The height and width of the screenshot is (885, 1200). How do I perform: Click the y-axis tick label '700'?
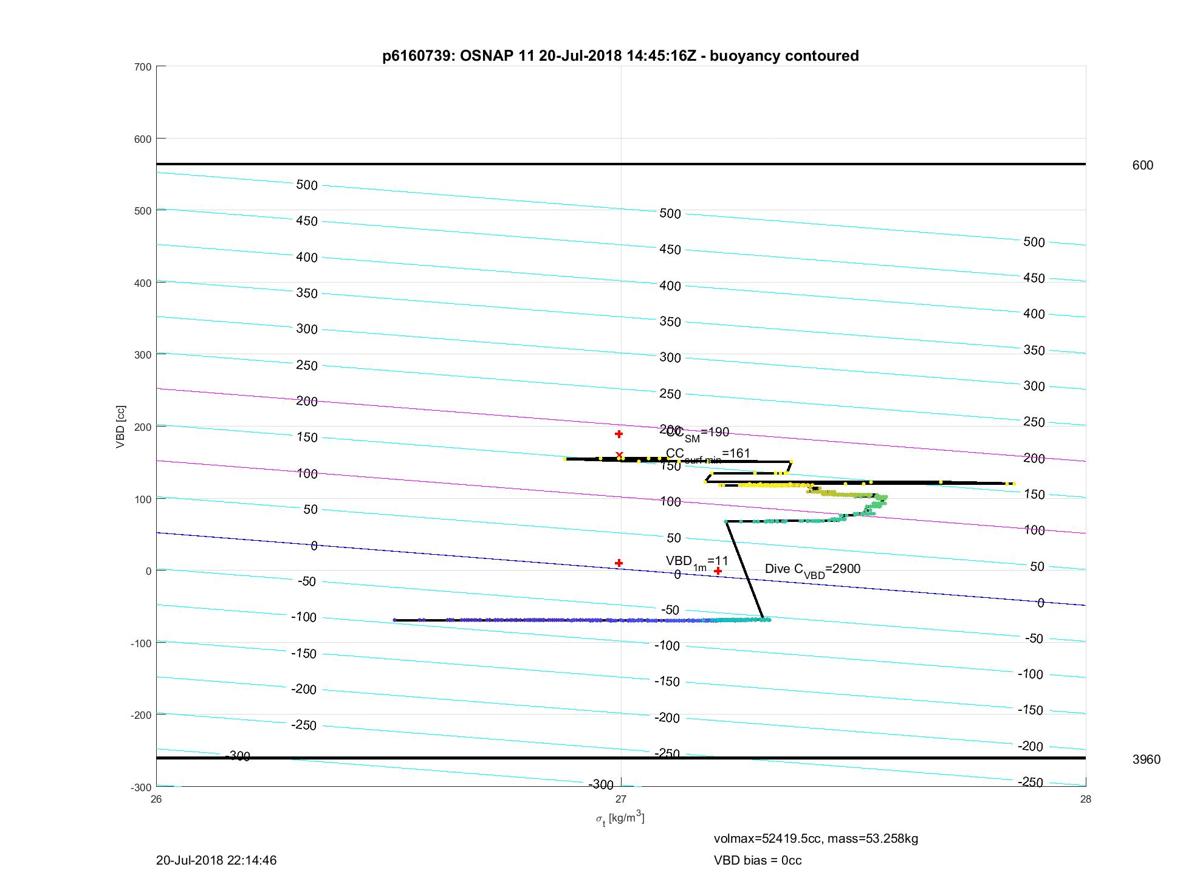point(142,67)
